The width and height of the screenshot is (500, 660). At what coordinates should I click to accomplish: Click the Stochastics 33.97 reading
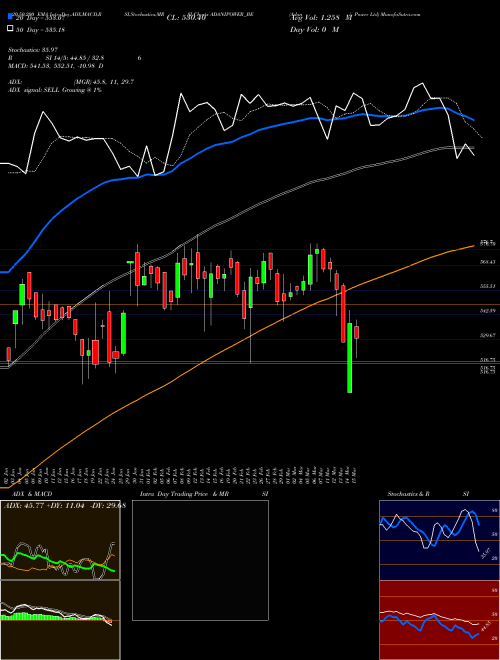pos(32,51)
